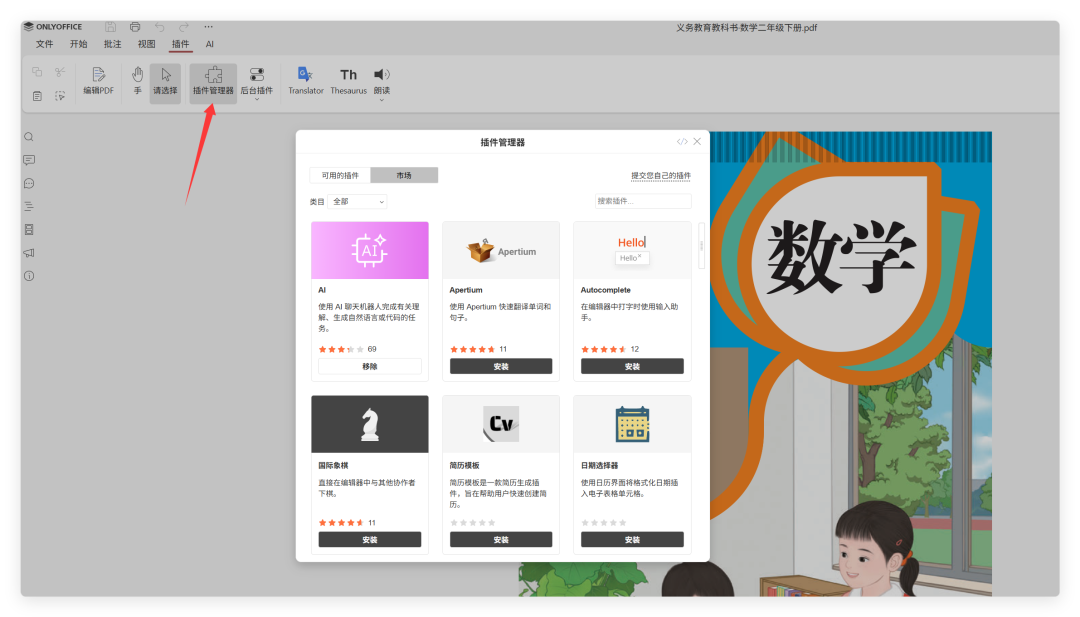The image size is (1080, 617).
Task: Click the 搜索插件 search field
Action: click(x=643, y=201)
